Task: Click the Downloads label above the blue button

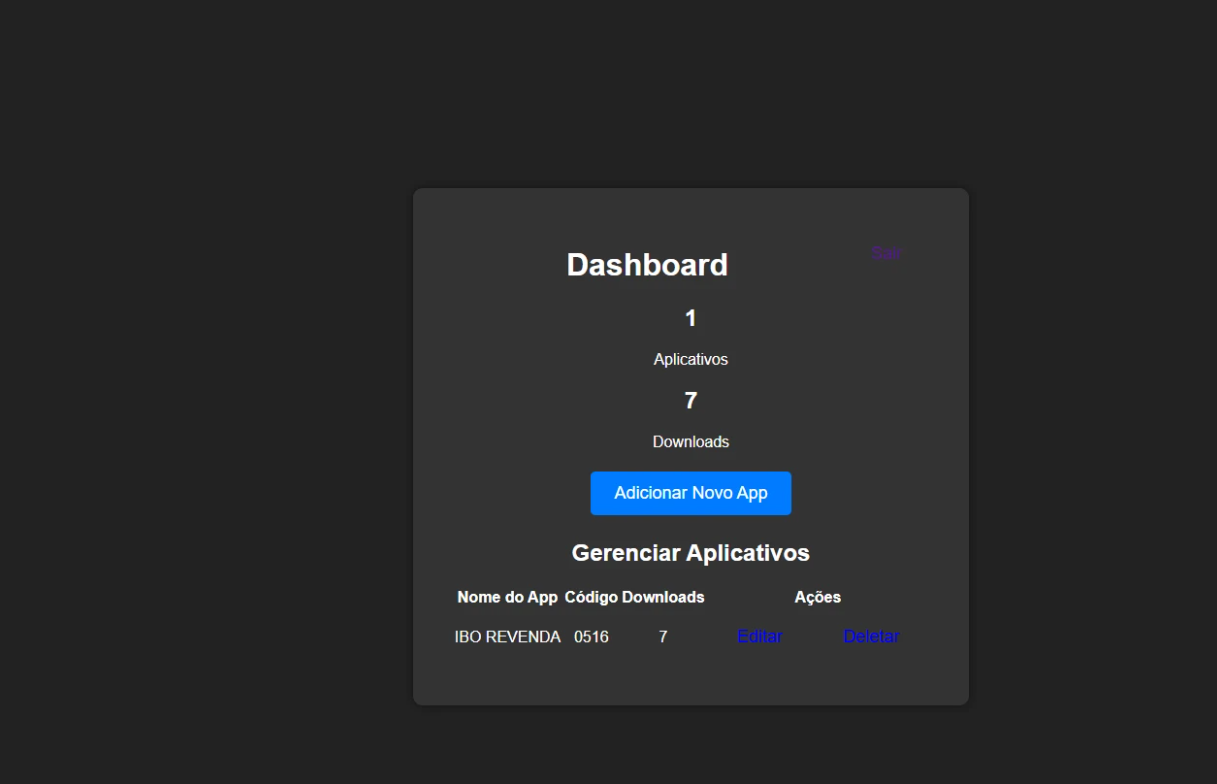Action: 690,442
